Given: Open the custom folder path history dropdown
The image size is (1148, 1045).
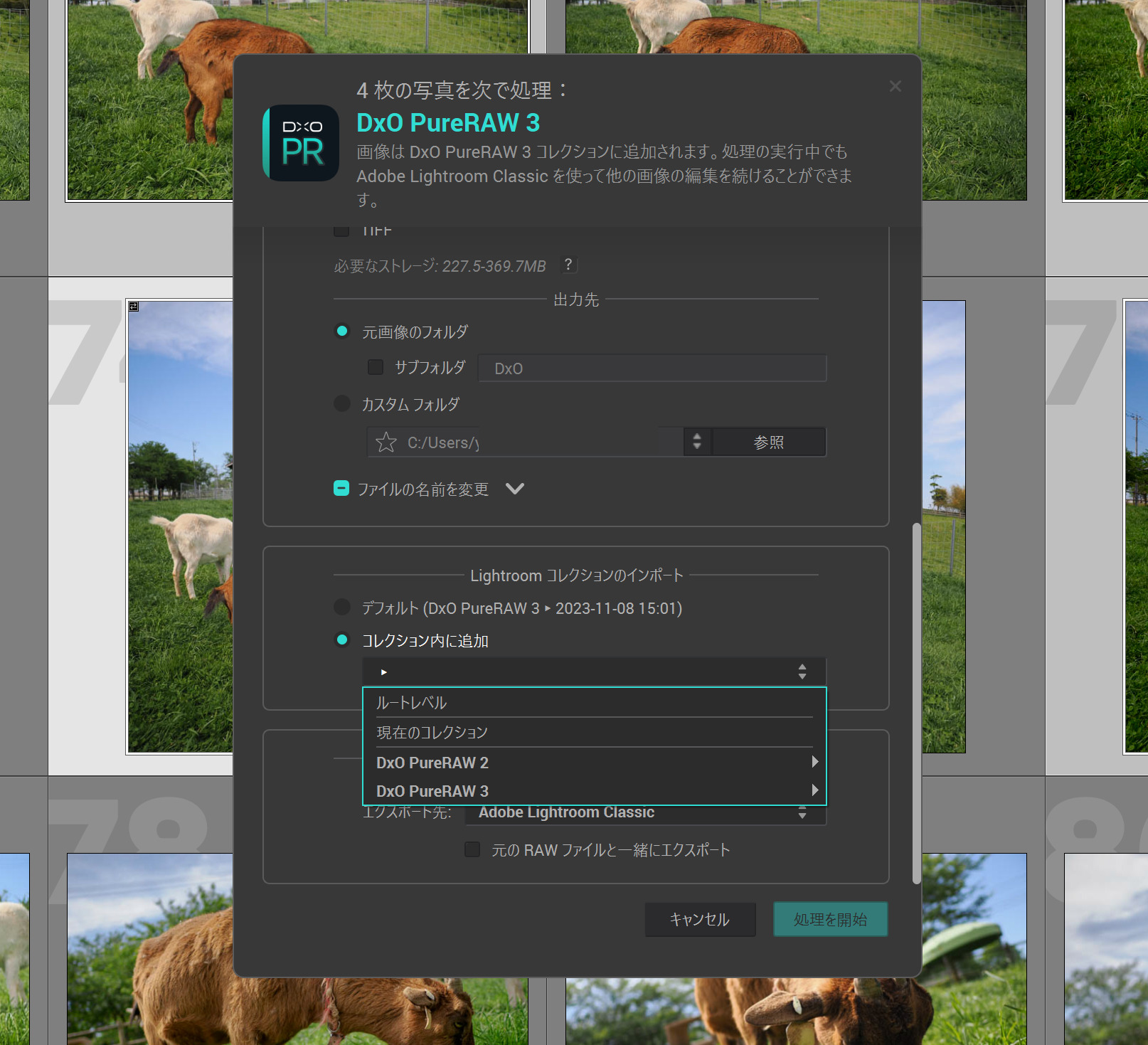Looking at the screenshot, I should (697, 442).
